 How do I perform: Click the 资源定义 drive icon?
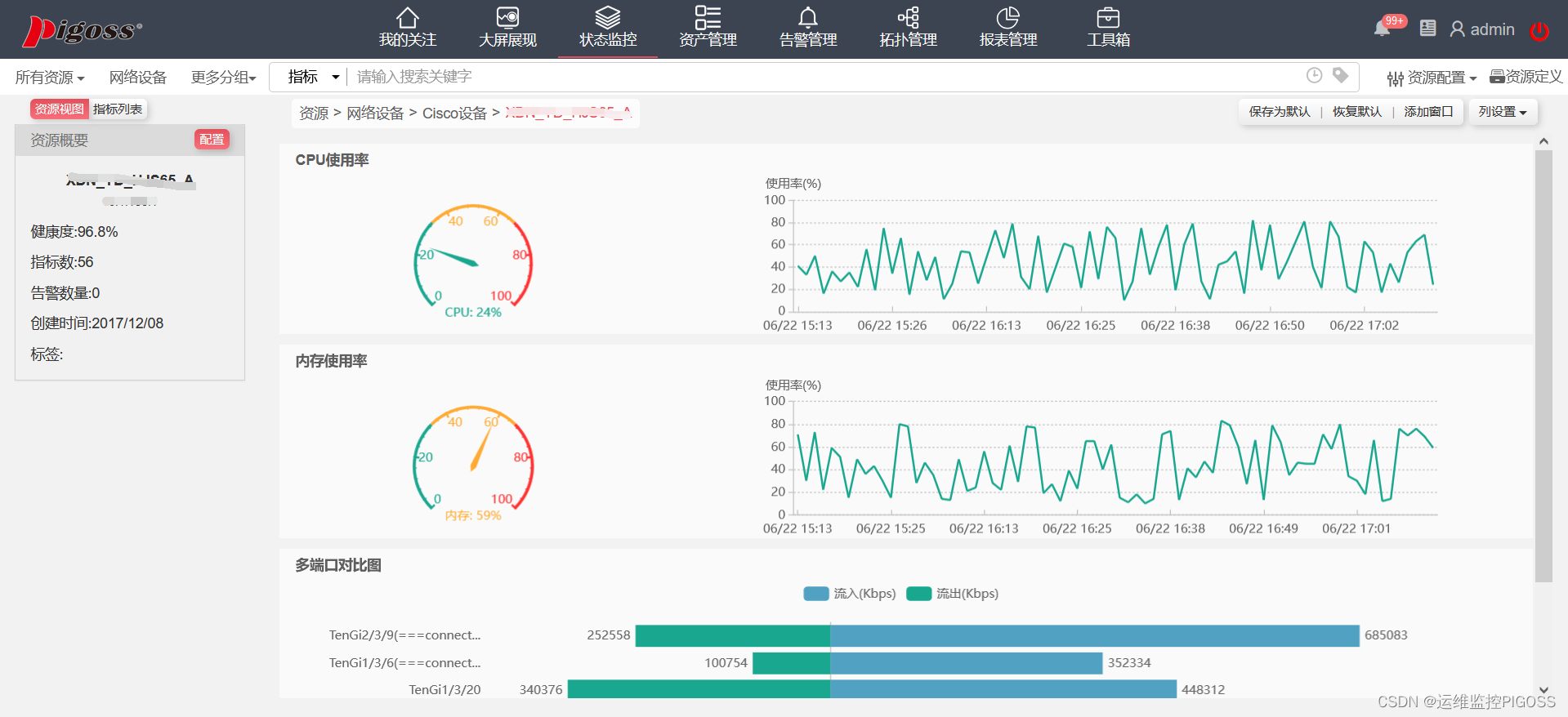click(x=1497, y=77)
